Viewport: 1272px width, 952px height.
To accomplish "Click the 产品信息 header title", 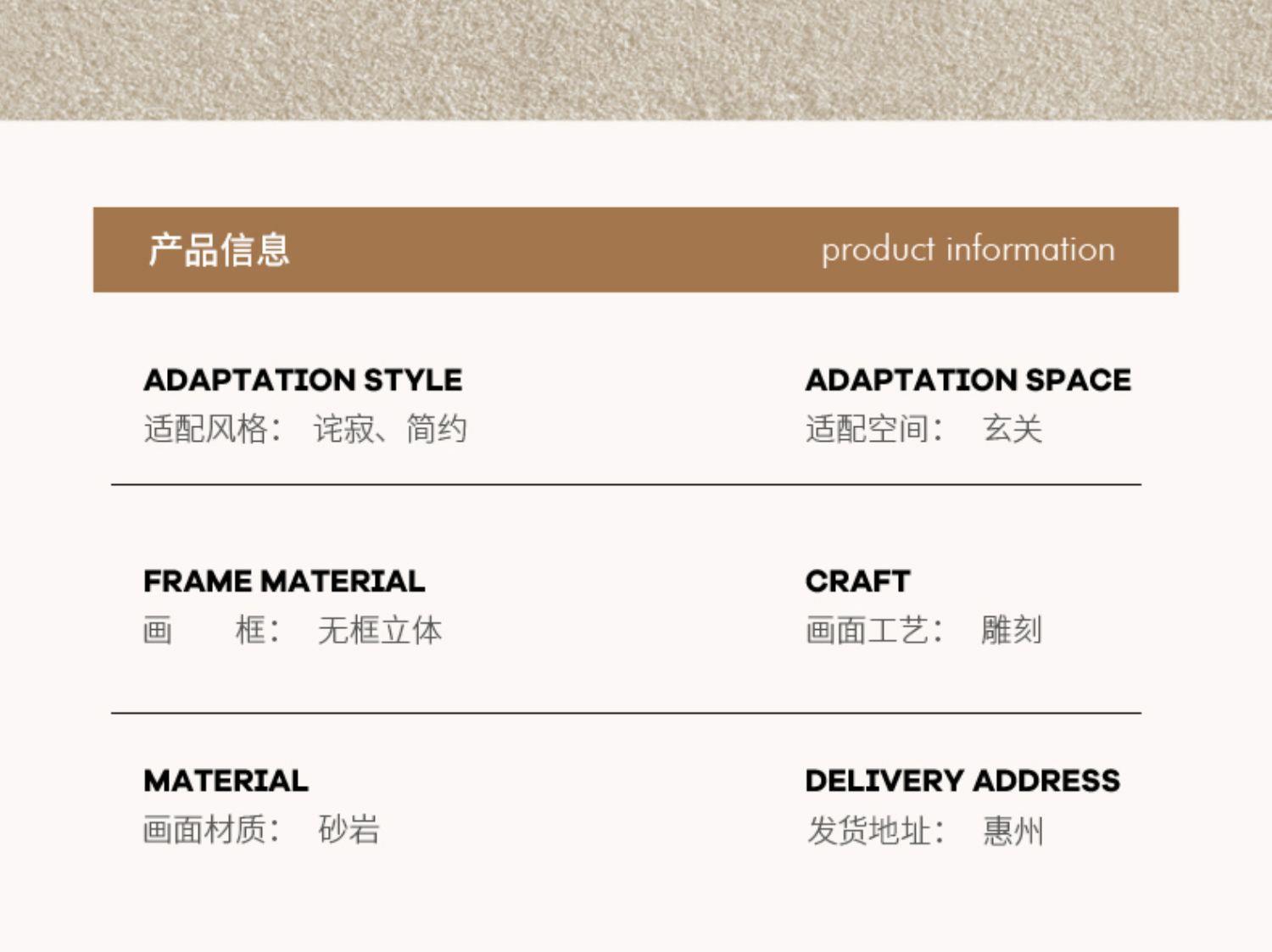I will tap(219, 250).
